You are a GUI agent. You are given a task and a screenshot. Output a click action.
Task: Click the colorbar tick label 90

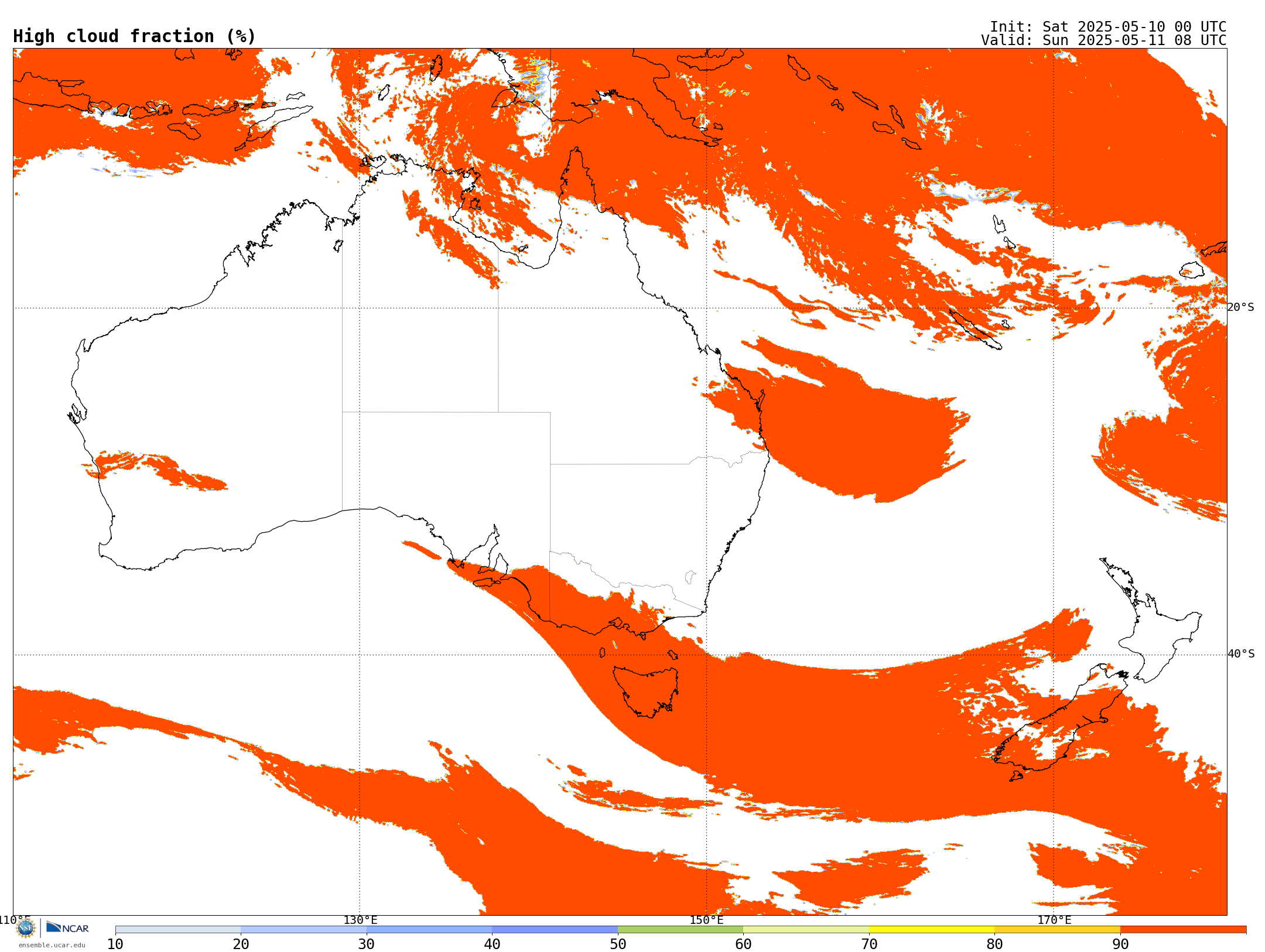pyautogui.click(x=1120, y=944)
